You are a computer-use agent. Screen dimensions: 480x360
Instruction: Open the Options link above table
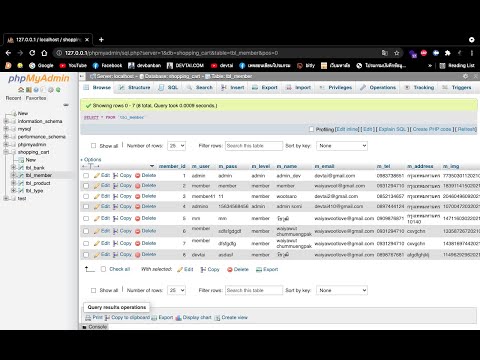pos(92,159)
